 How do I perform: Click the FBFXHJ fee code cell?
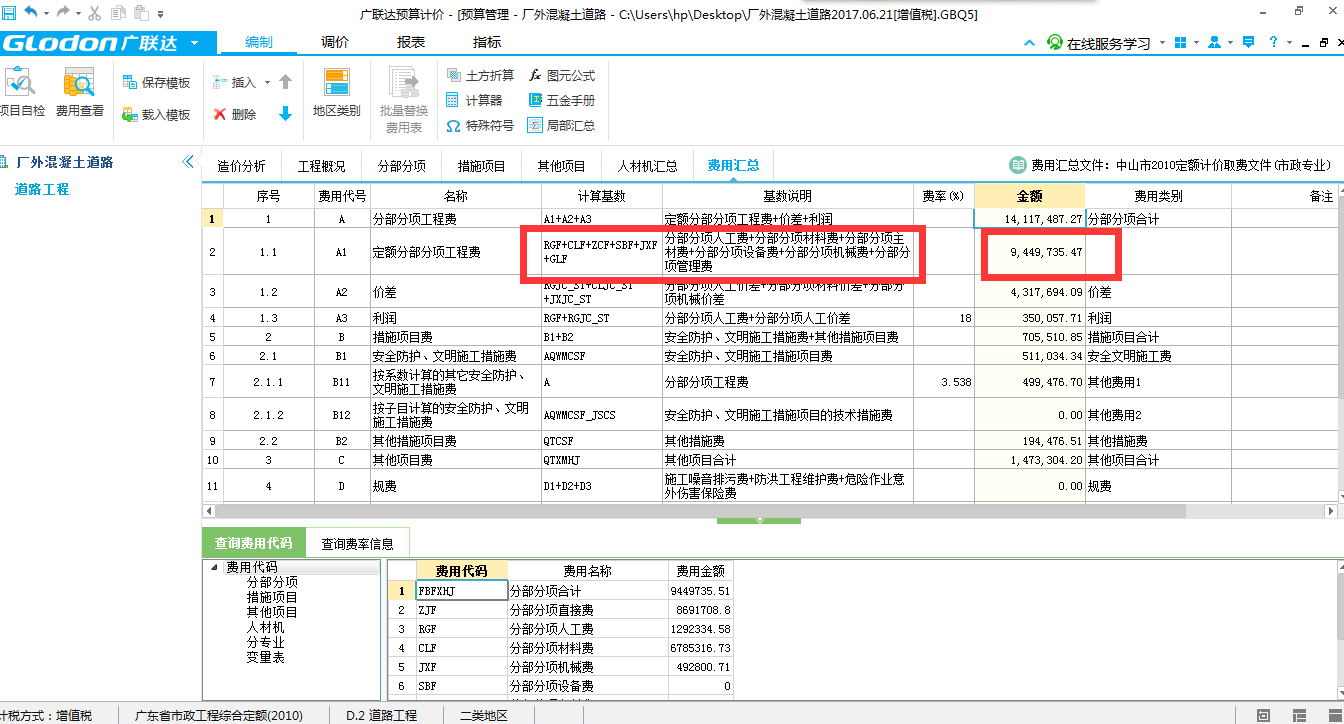462,591
